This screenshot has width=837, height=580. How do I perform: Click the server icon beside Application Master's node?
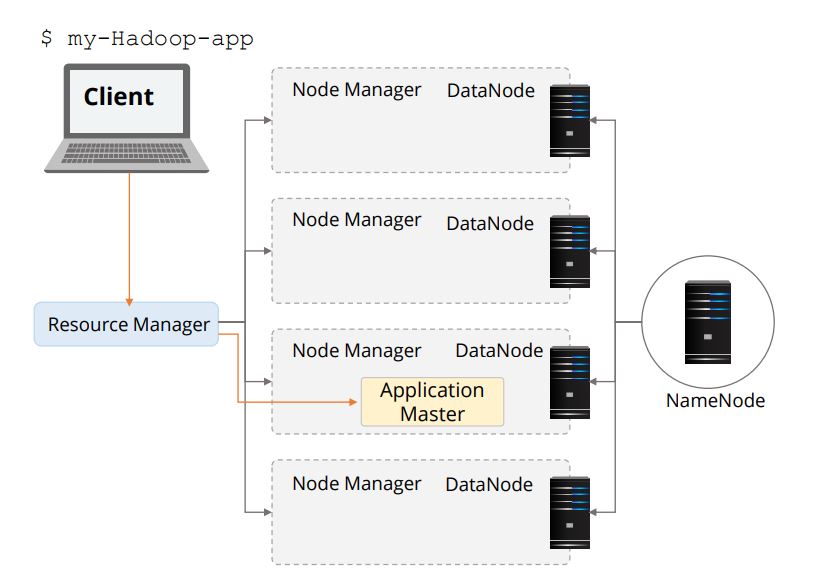pos(570,383)
